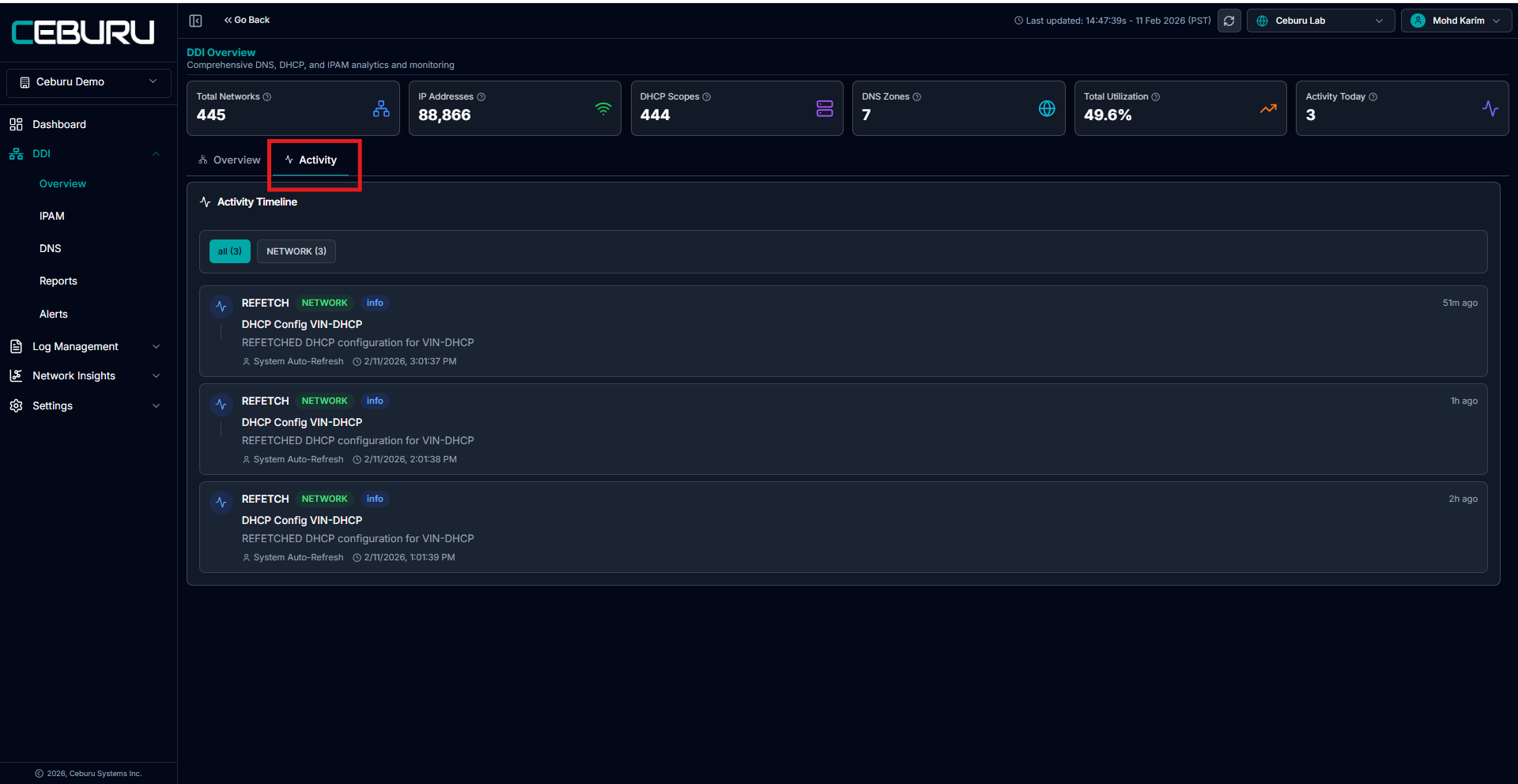Image resolution: width=1518 pixels, height=784 pixels.
Task: Collapse the DDI section chevron
Action: point(157,154)
